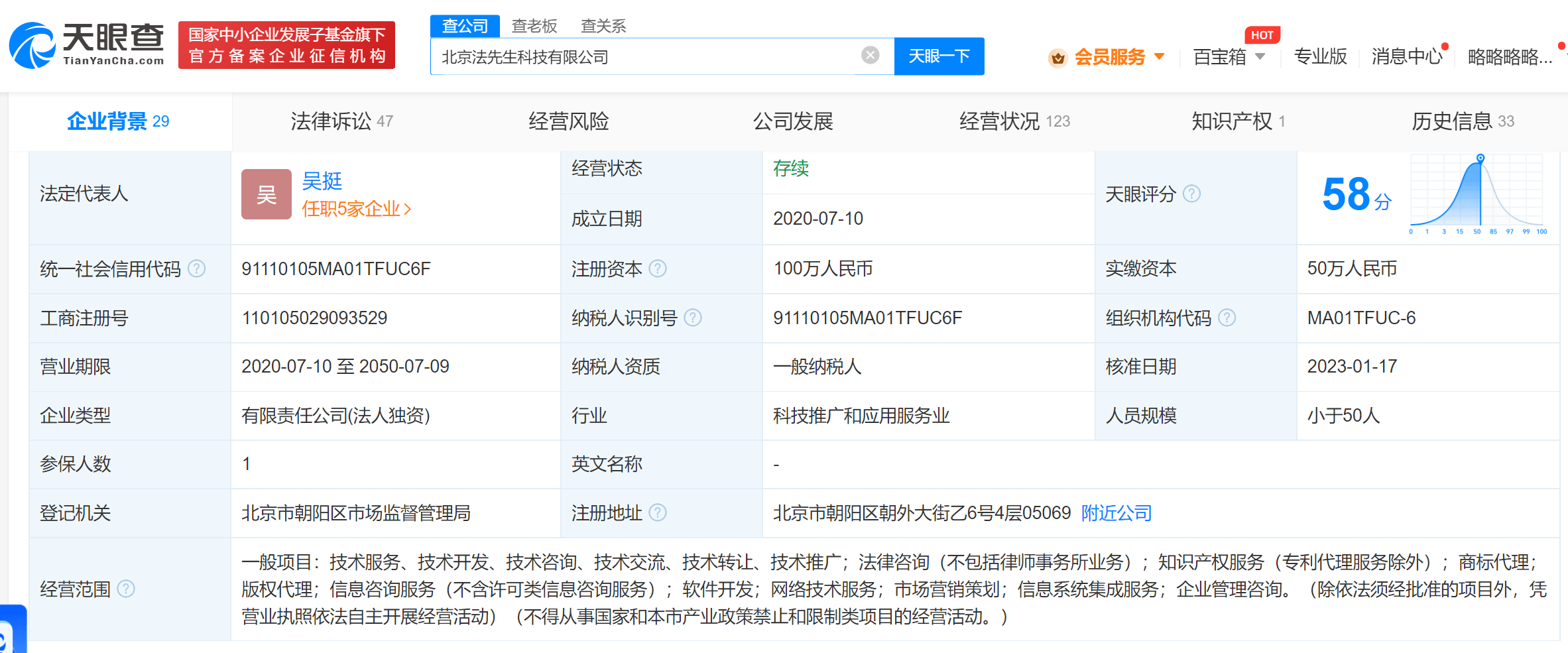Image resolution: width=1568 pixels, height=653 pixels.
Task: Open the 附近公司 link
Action: 1116,513
